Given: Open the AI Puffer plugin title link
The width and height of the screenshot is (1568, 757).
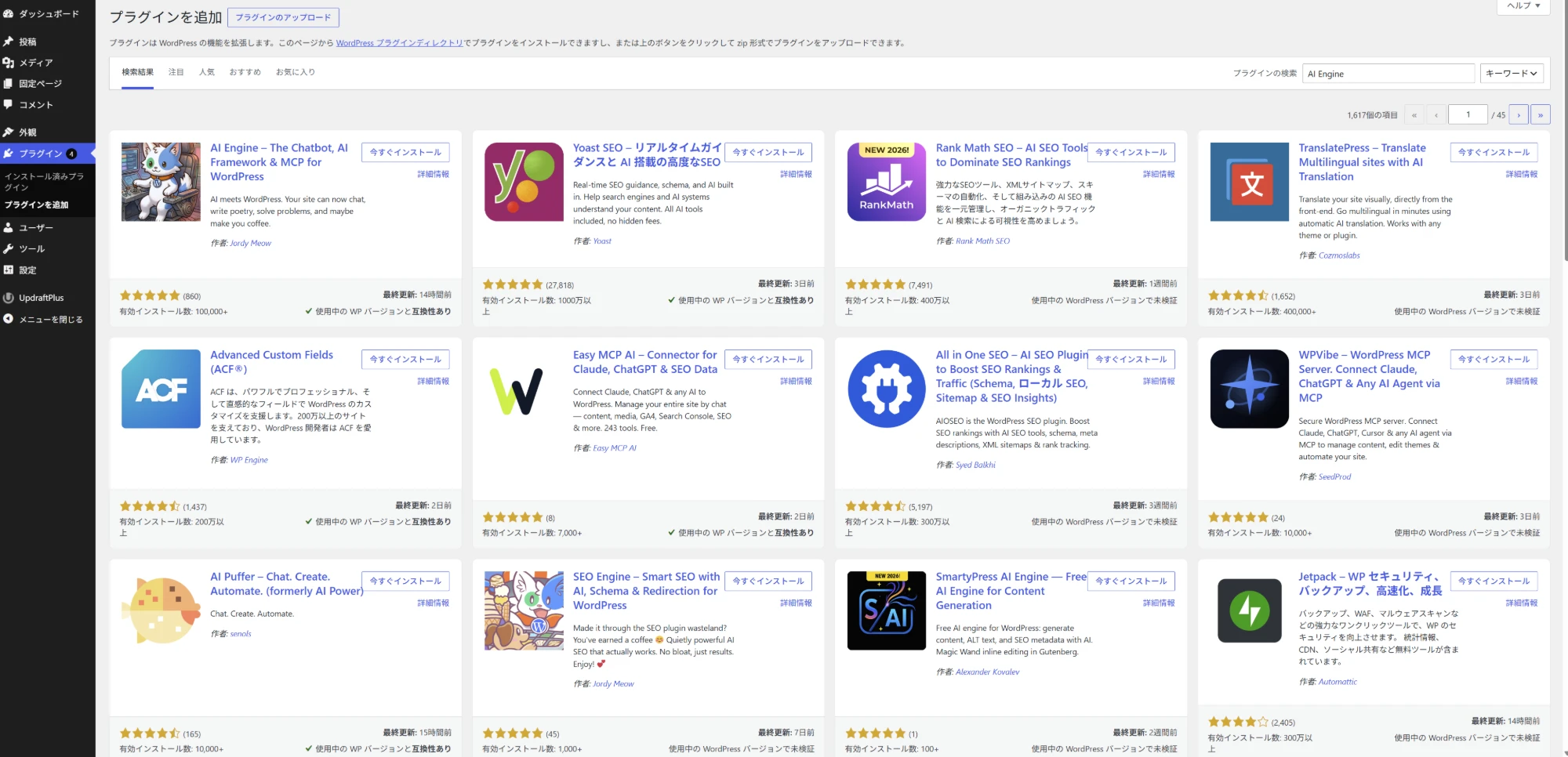Looking at the screenshot, I should pyautogui.click(x=287, y=584).
